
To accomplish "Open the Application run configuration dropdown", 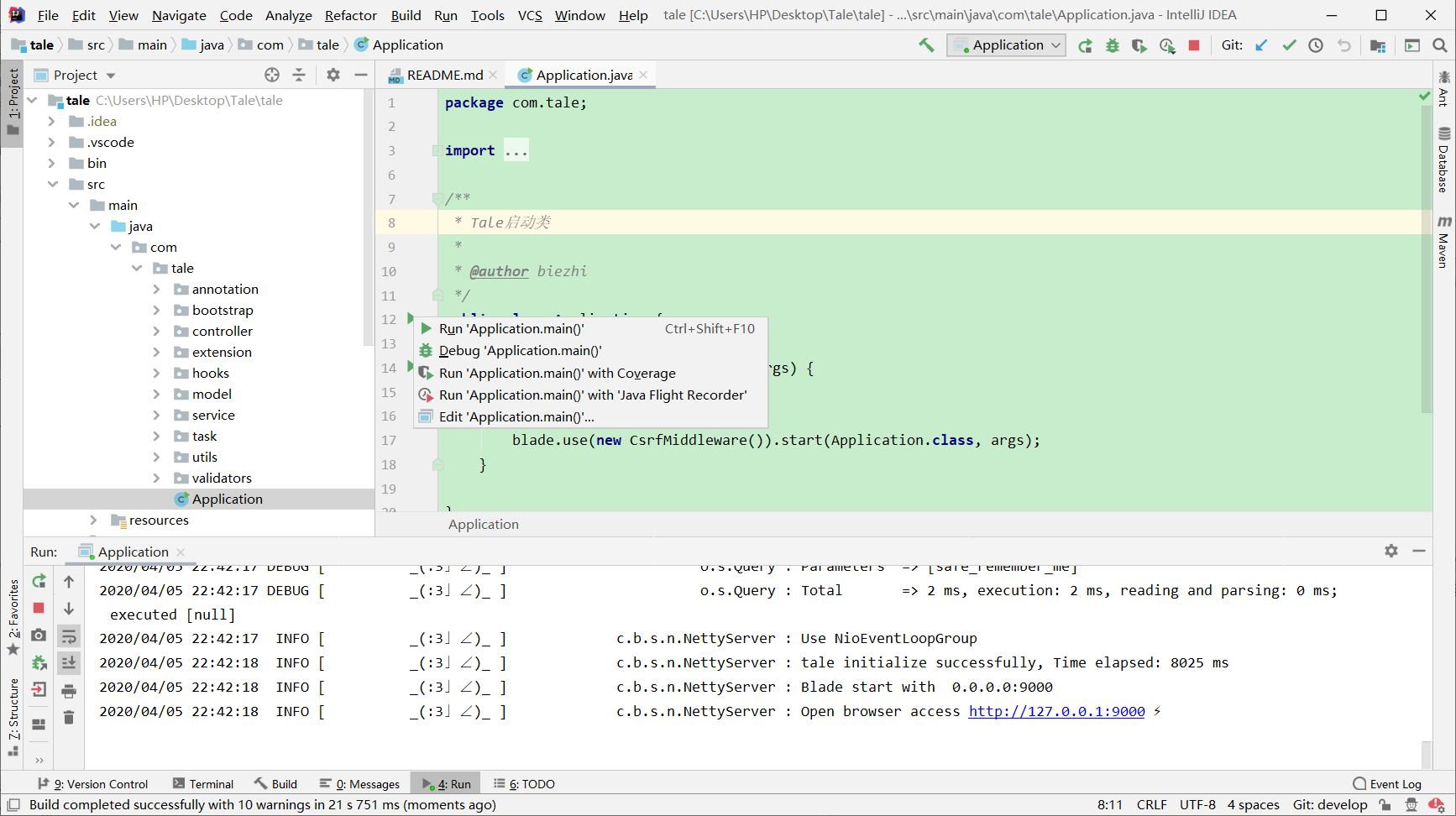I will (1006, 45).
